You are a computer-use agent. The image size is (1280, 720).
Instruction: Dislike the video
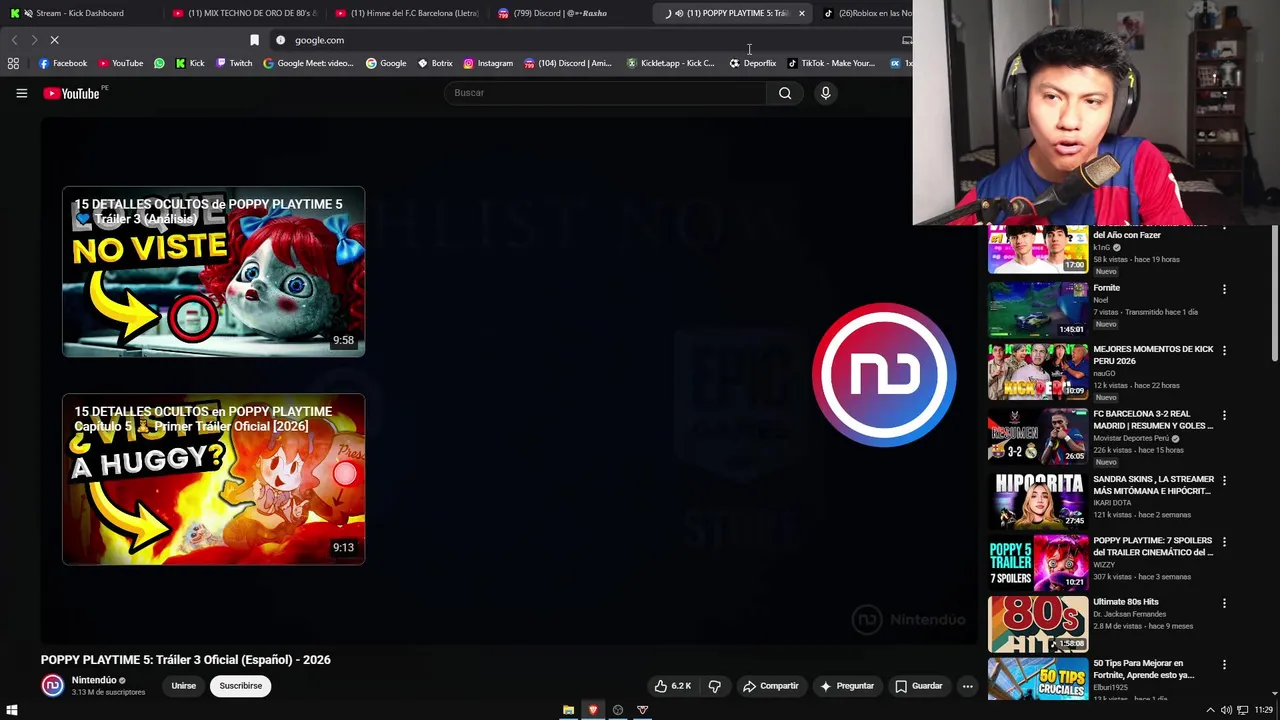coord(714,686)
